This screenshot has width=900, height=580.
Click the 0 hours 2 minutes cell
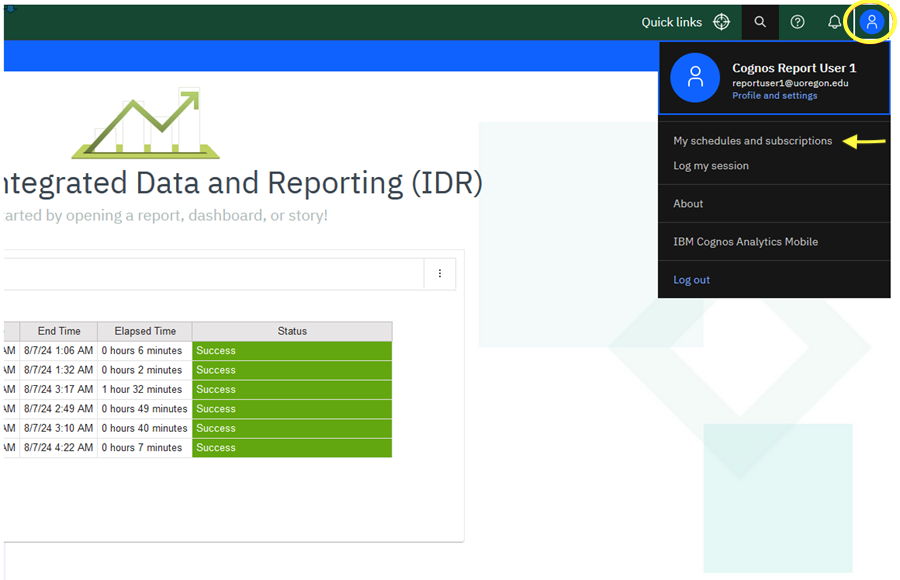(145, 370)
